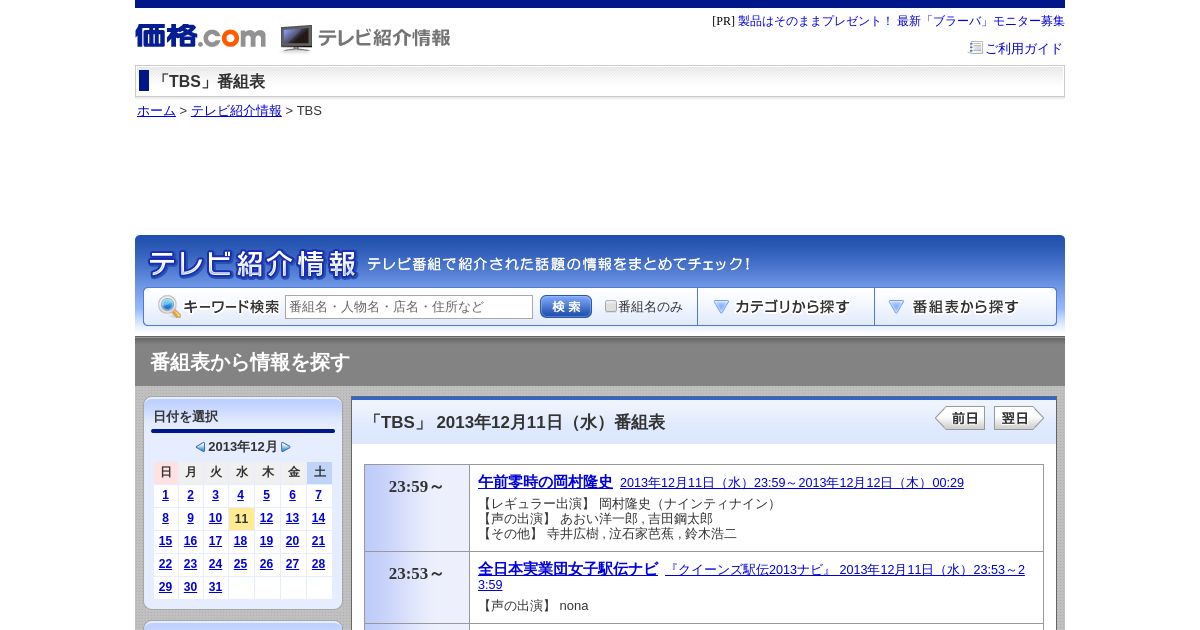Go to previous month with left arrow
1200x630 pixels.
coord(200,447)
